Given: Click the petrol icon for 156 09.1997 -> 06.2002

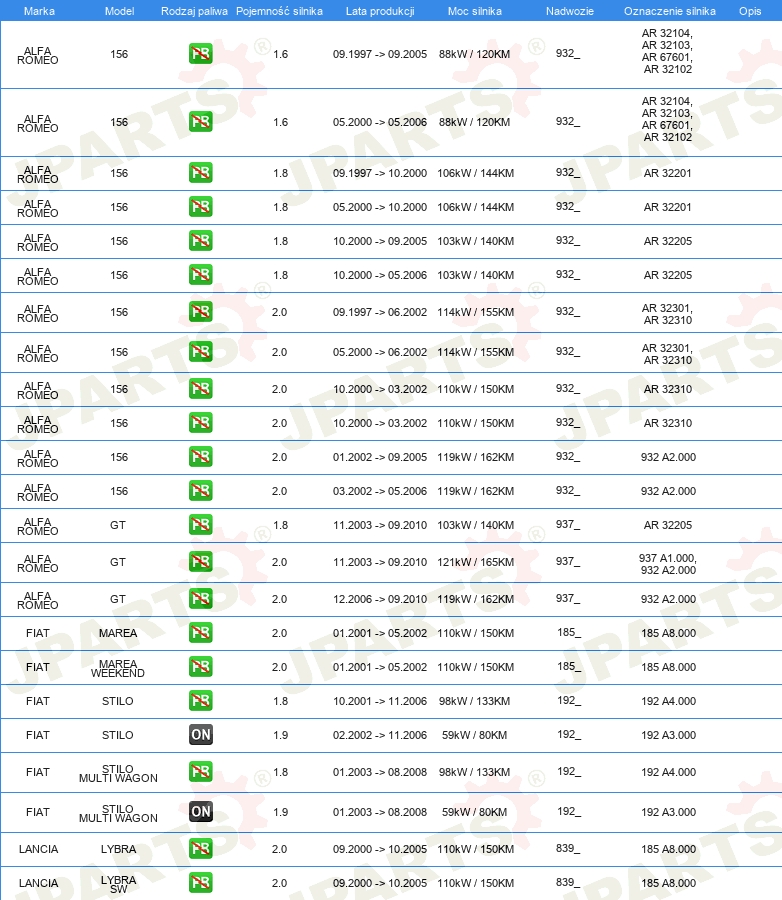Looking at the screenshot, I should coord(200,312).
